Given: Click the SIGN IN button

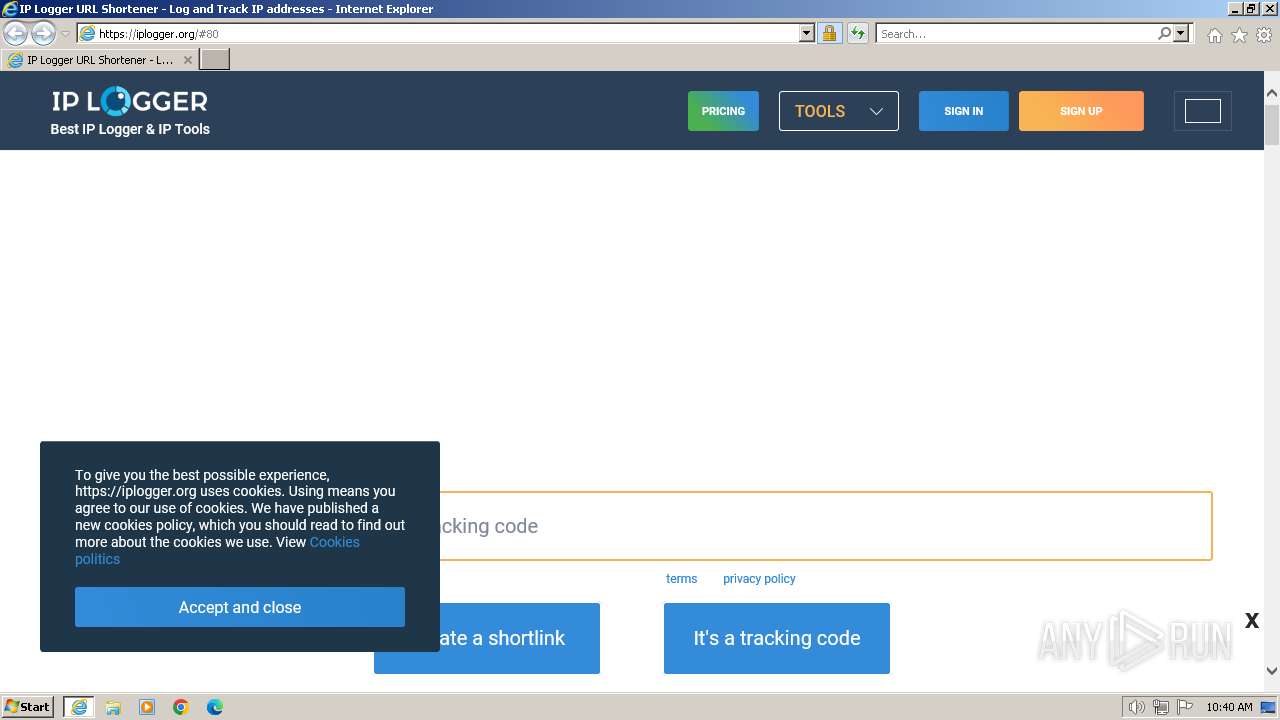Looking at the screenshot, I should [963, 111].
